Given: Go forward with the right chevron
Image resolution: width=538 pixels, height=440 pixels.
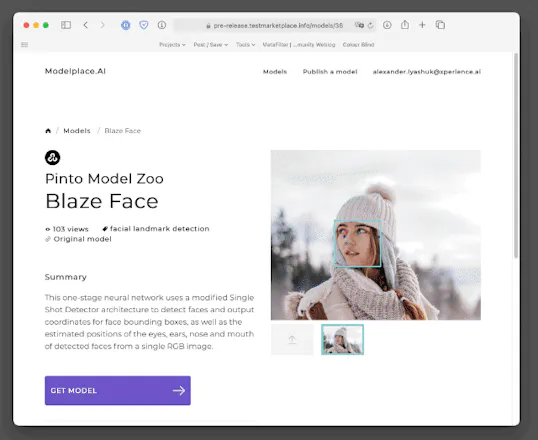Looking at the screenshot, I should (102, 25).
